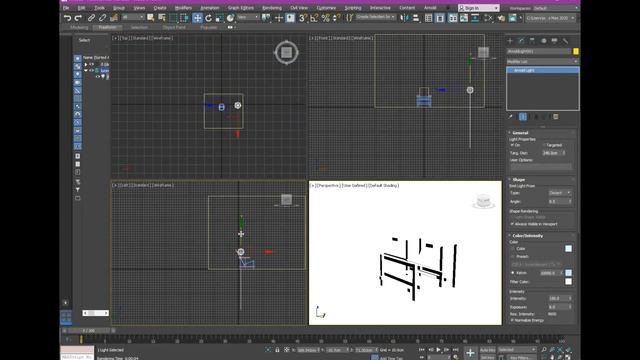Open the Animation menu
The image size is (640, 360).
coord(210,8)
